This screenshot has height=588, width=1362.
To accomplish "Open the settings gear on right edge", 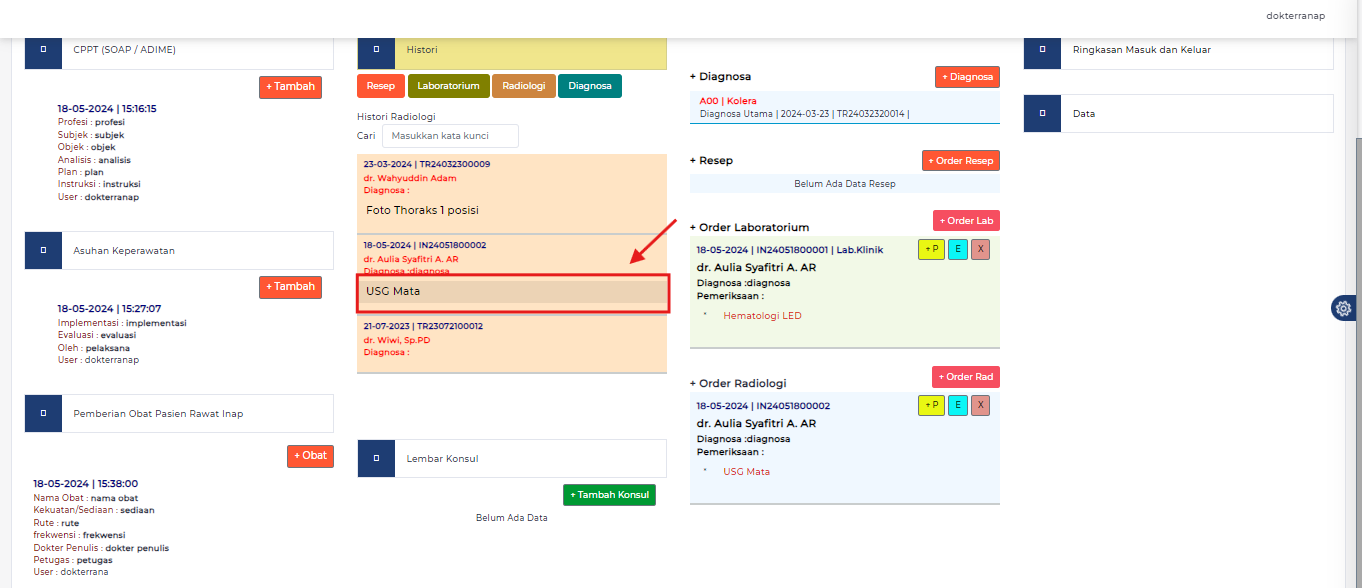I will coord(1344,308).
